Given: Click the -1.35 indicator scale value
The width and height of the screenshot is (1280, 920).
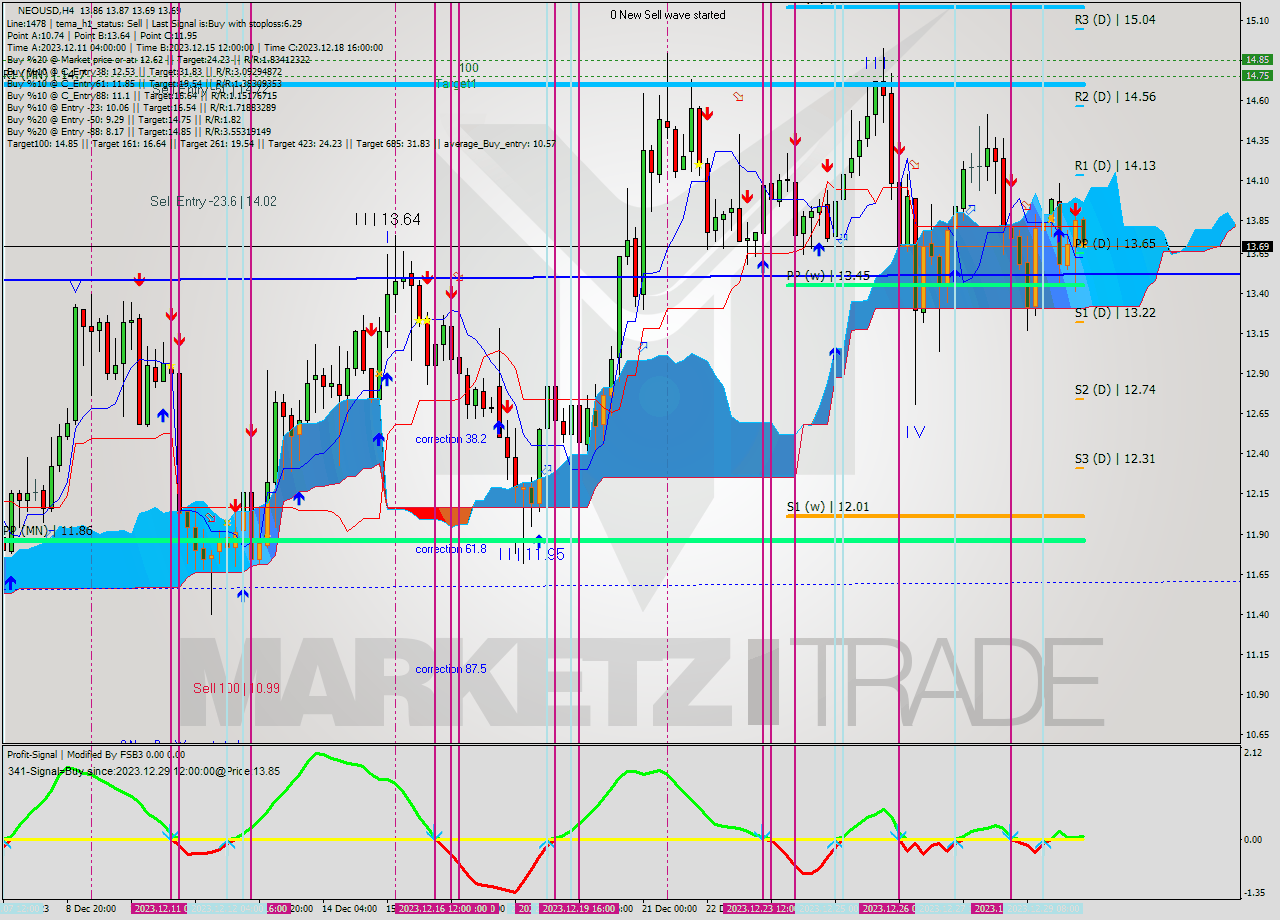Looking at the screenshot, I should pos(1255,893).
